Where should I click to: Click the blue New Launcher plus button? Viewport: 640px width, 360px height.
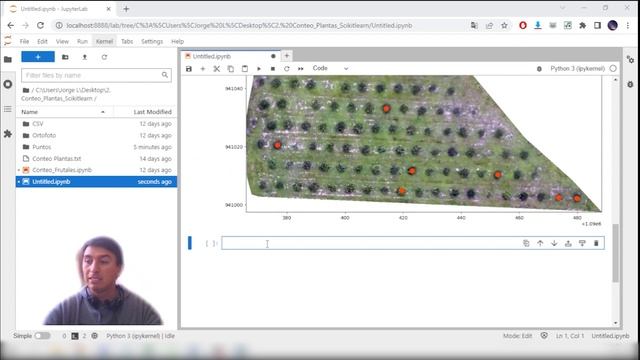pyautogui.click(x=38, y=57)
